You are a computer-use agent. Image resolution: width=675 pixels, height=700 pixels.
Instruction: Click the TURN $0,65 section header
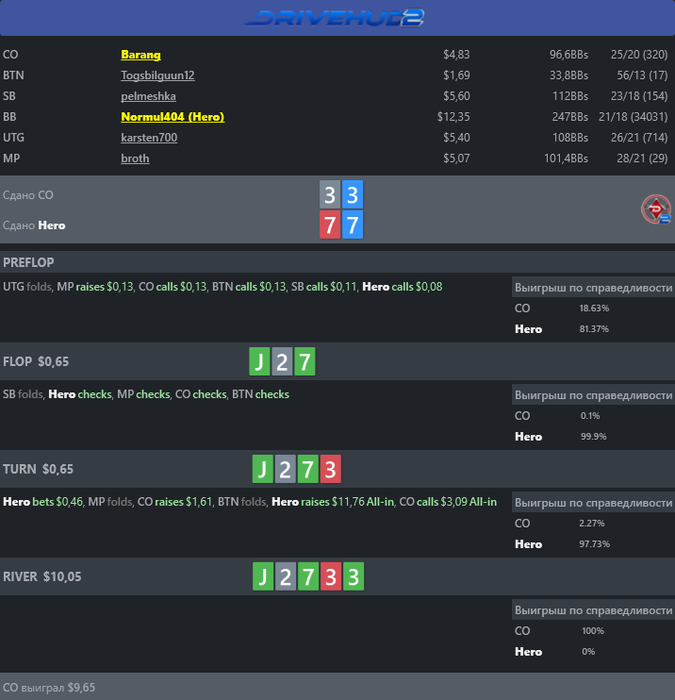(38, 469)
